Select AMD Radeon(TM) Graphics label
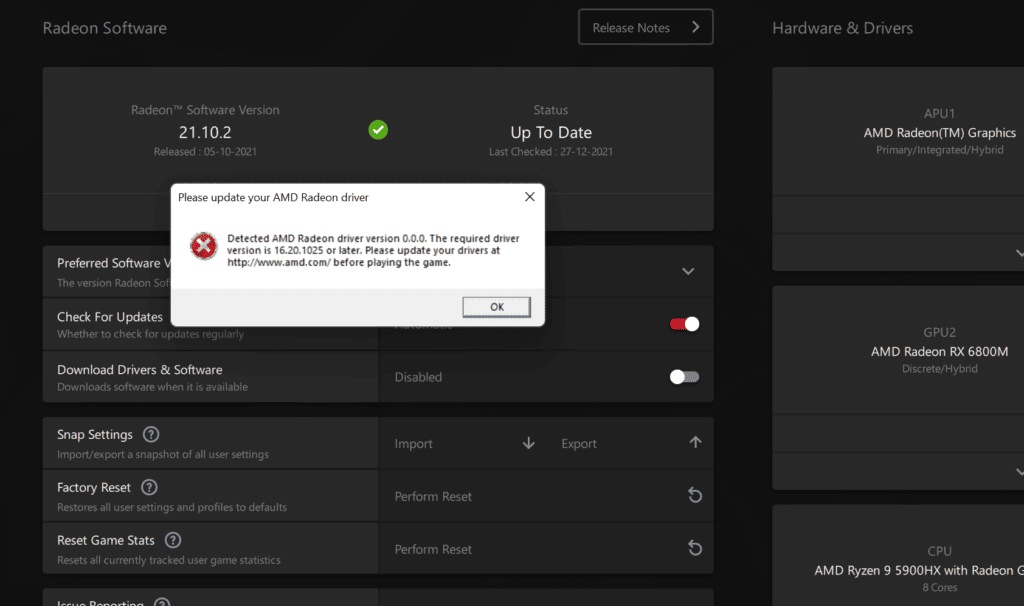 tap(939, 133)
